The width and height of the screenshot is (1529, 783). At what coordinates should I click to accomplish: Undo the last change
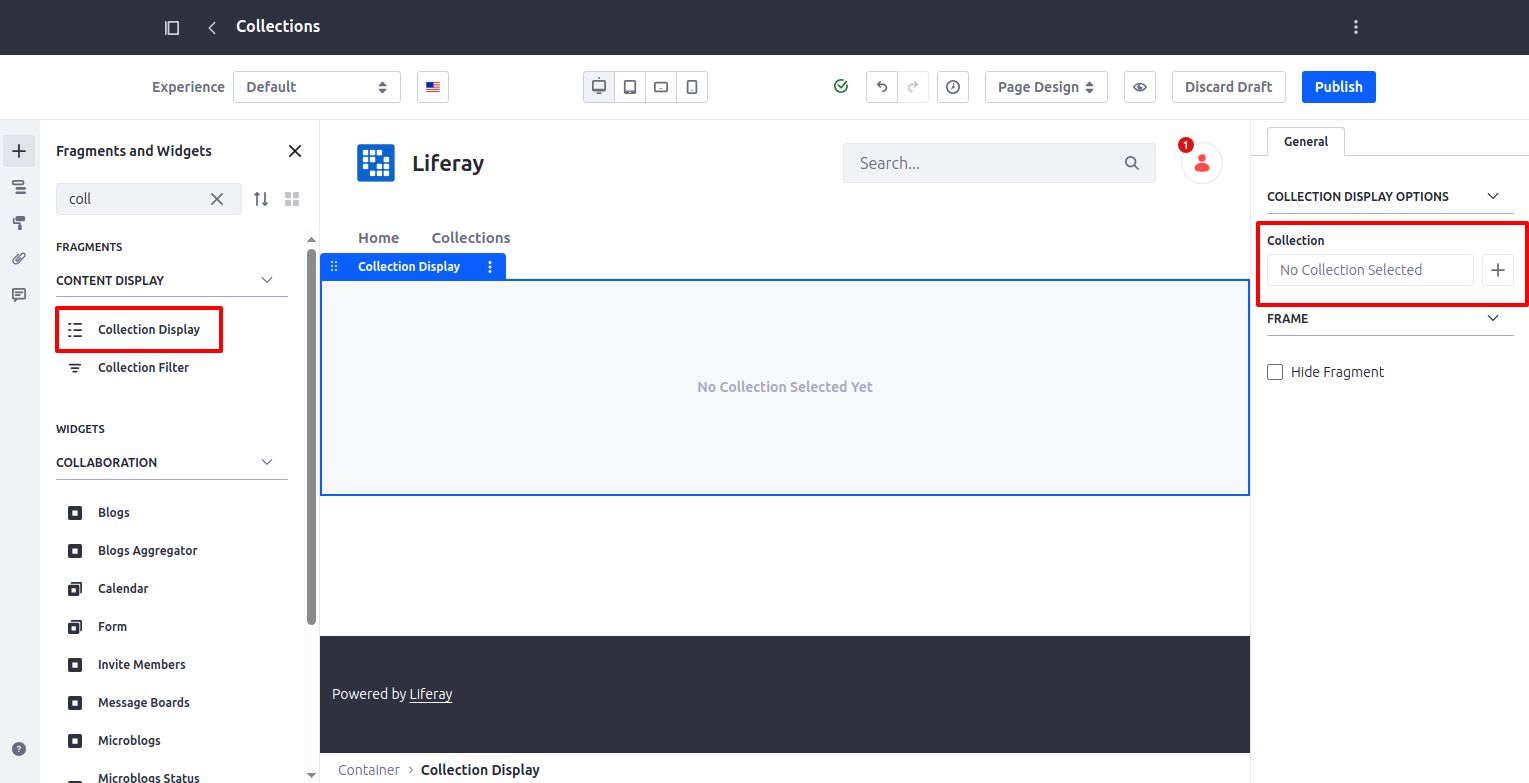(882, 87)
